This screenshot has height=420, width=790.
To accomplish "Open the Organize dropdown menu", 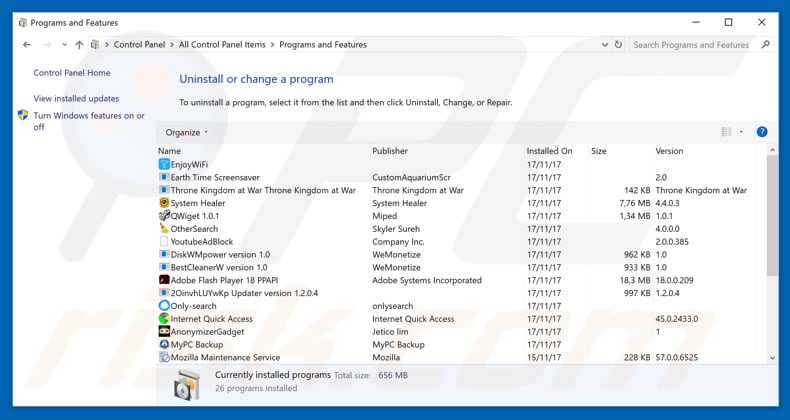I will (x=186, y=132).
